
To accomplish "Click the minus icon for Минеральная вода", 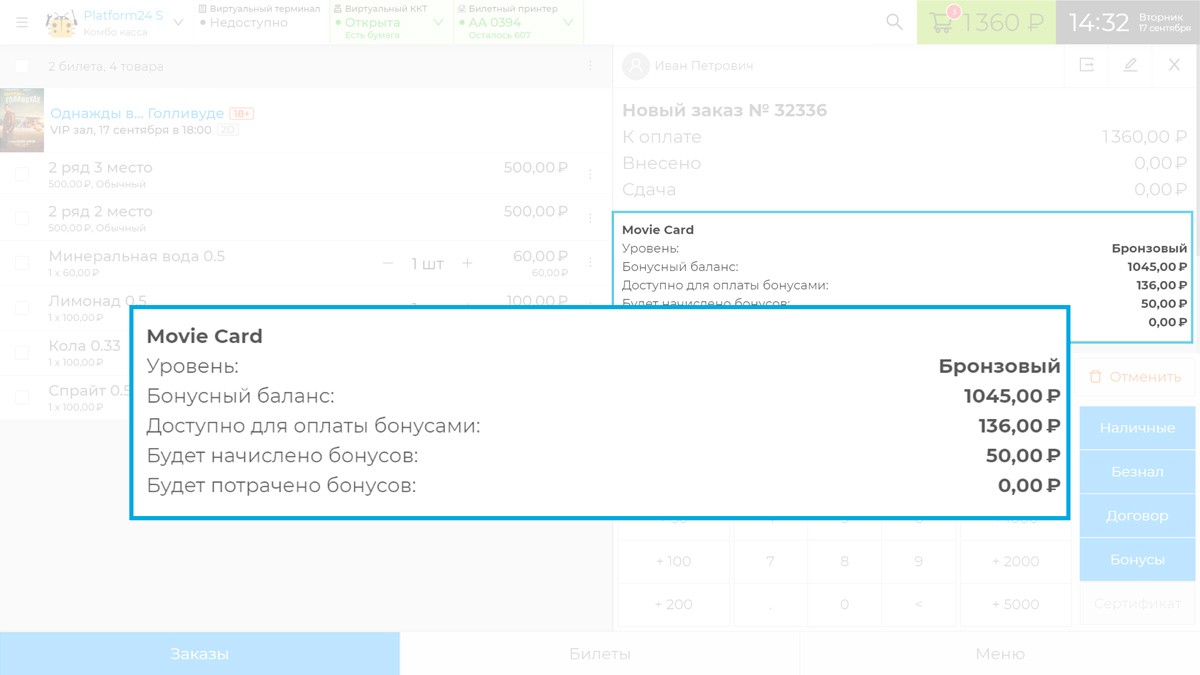I will 388,263.
